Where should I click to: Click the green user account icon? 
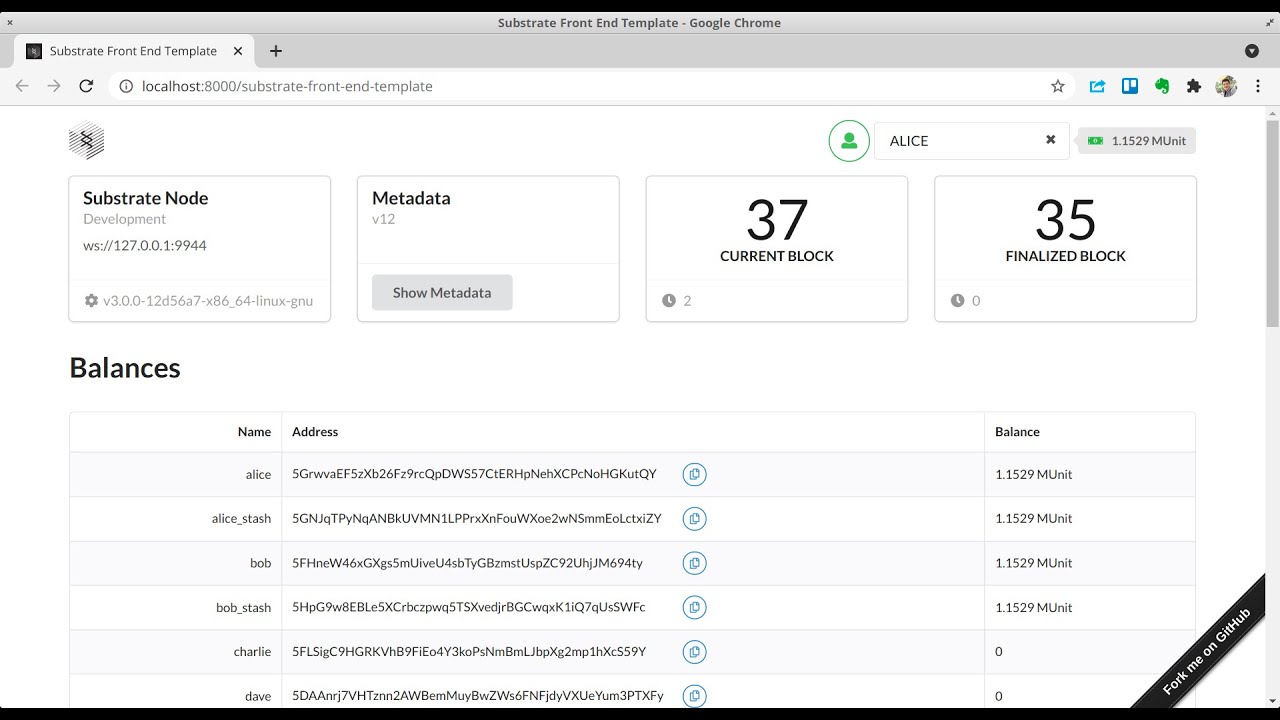[849, 141]
